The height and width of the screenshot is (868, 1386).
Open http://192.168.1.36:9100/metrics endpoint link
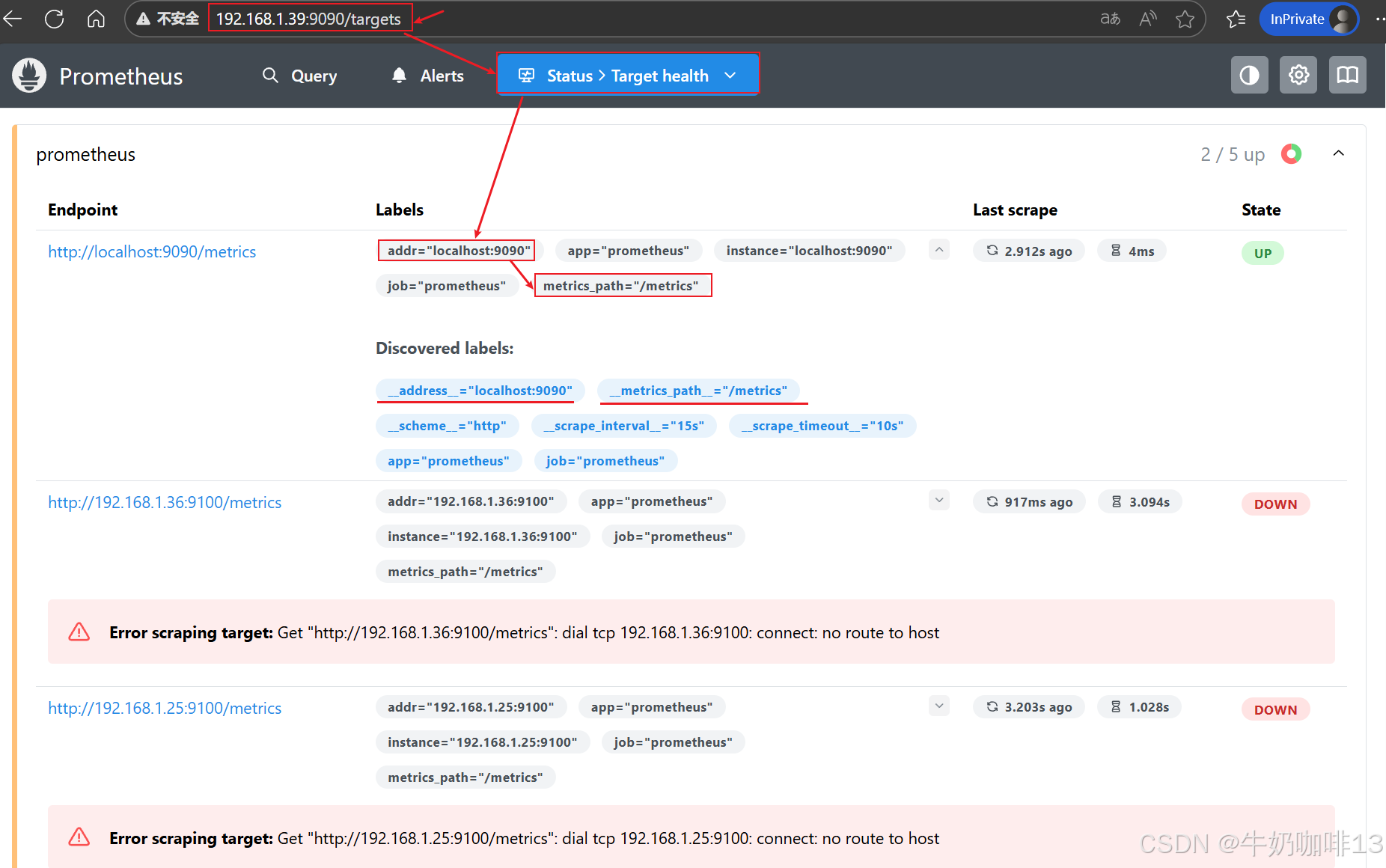click(x=165, y=503)
